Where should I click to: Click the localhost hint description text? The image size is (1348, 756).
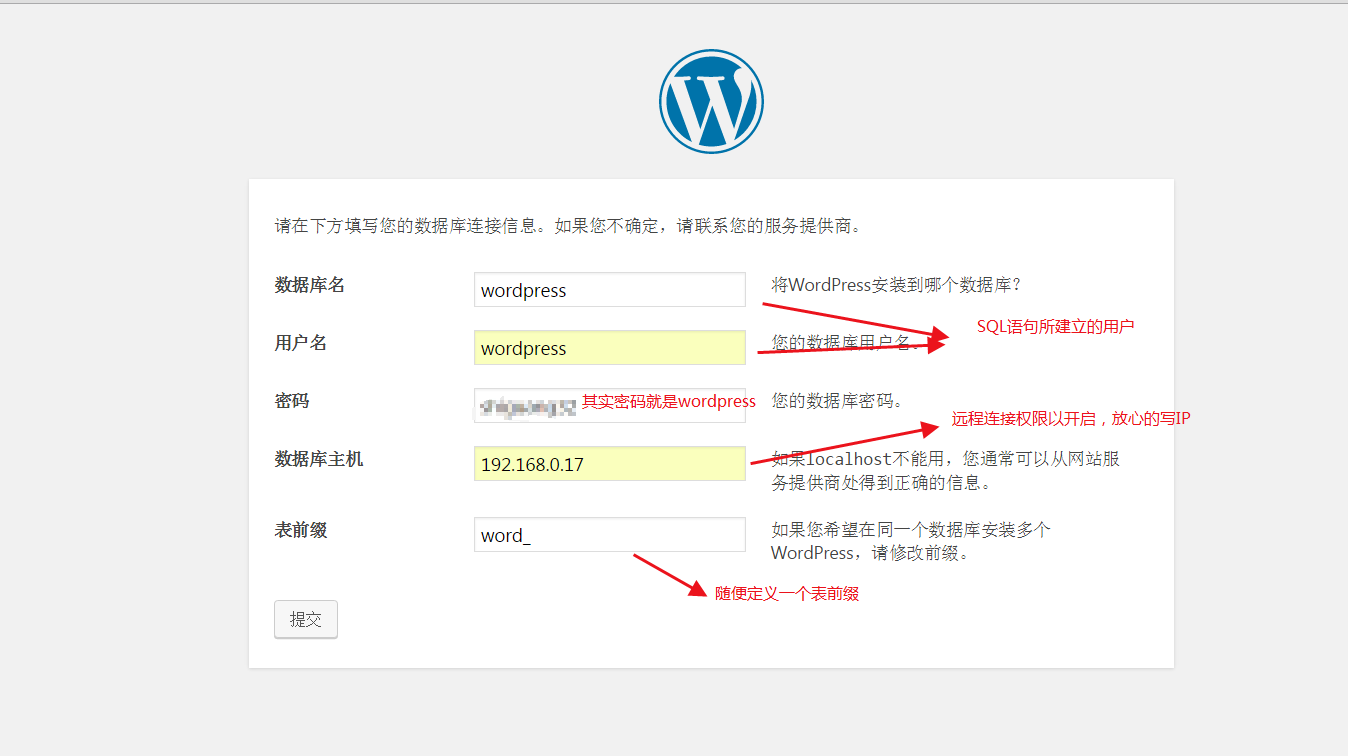click(x=945, y=471)
